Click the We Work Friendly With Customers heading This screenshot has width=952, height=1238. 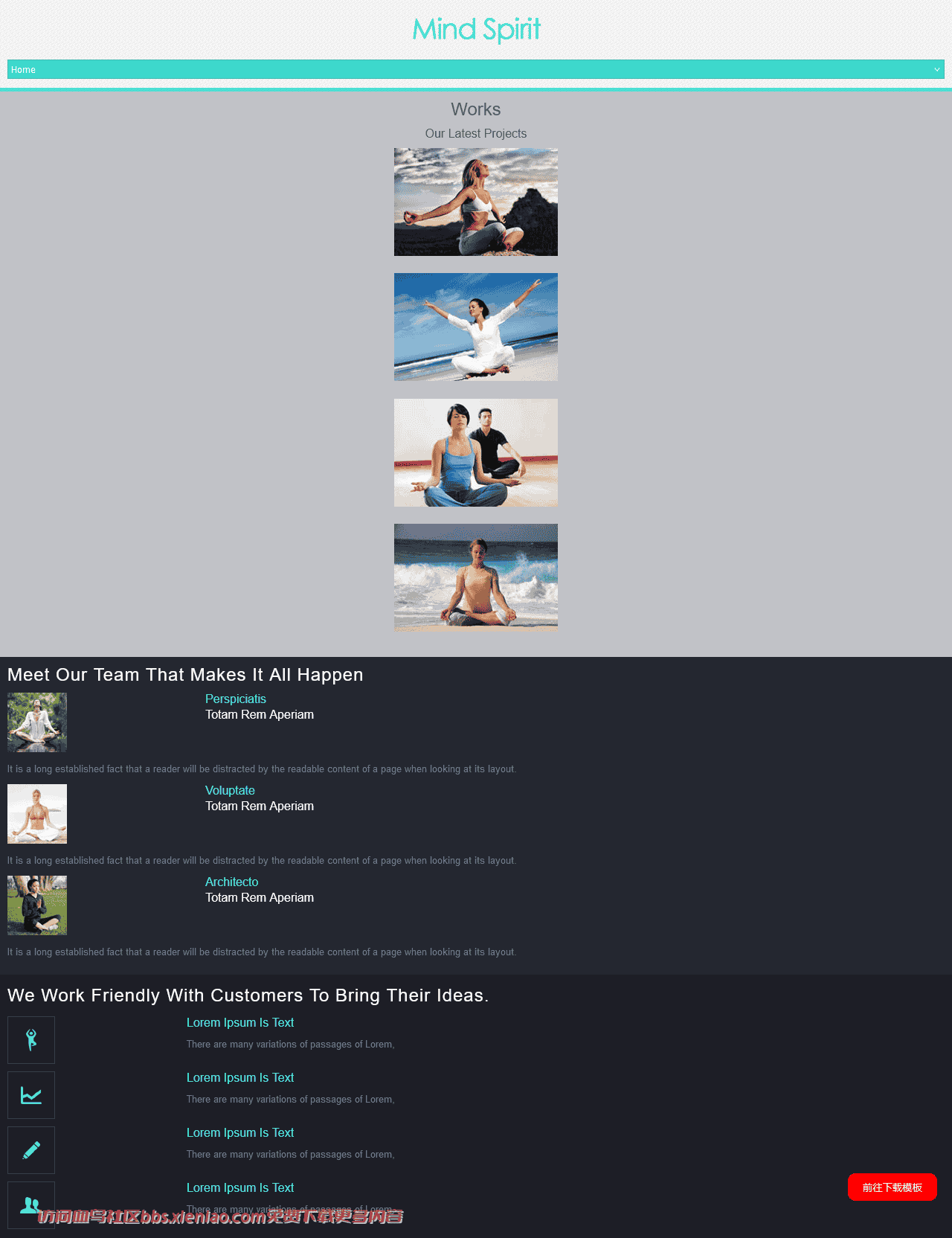tap(248, 995)
